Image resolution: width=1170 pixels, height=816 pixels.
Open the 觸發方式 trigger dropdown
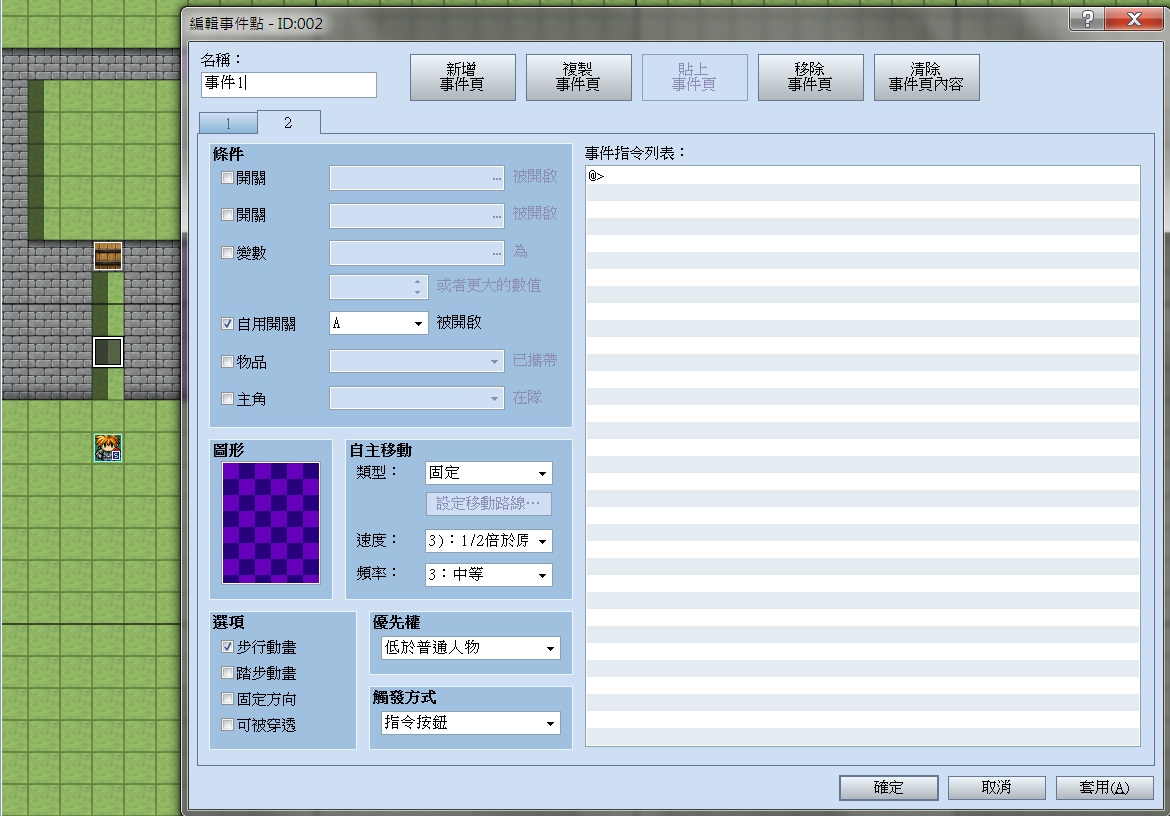click(471, 723)
